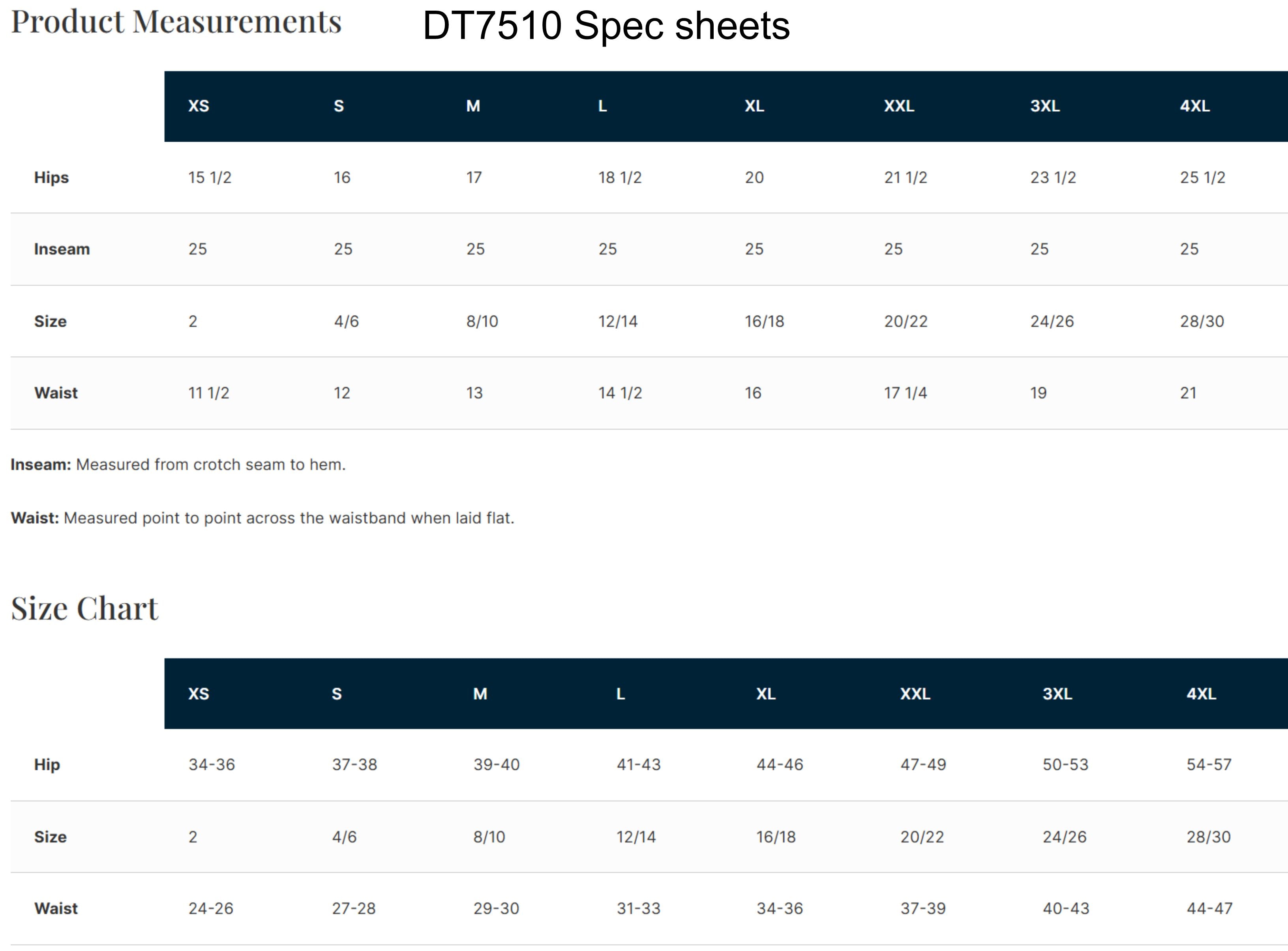Click the DT7510 Spec sheets title
Screen dimensions: 1288x951
606,26
